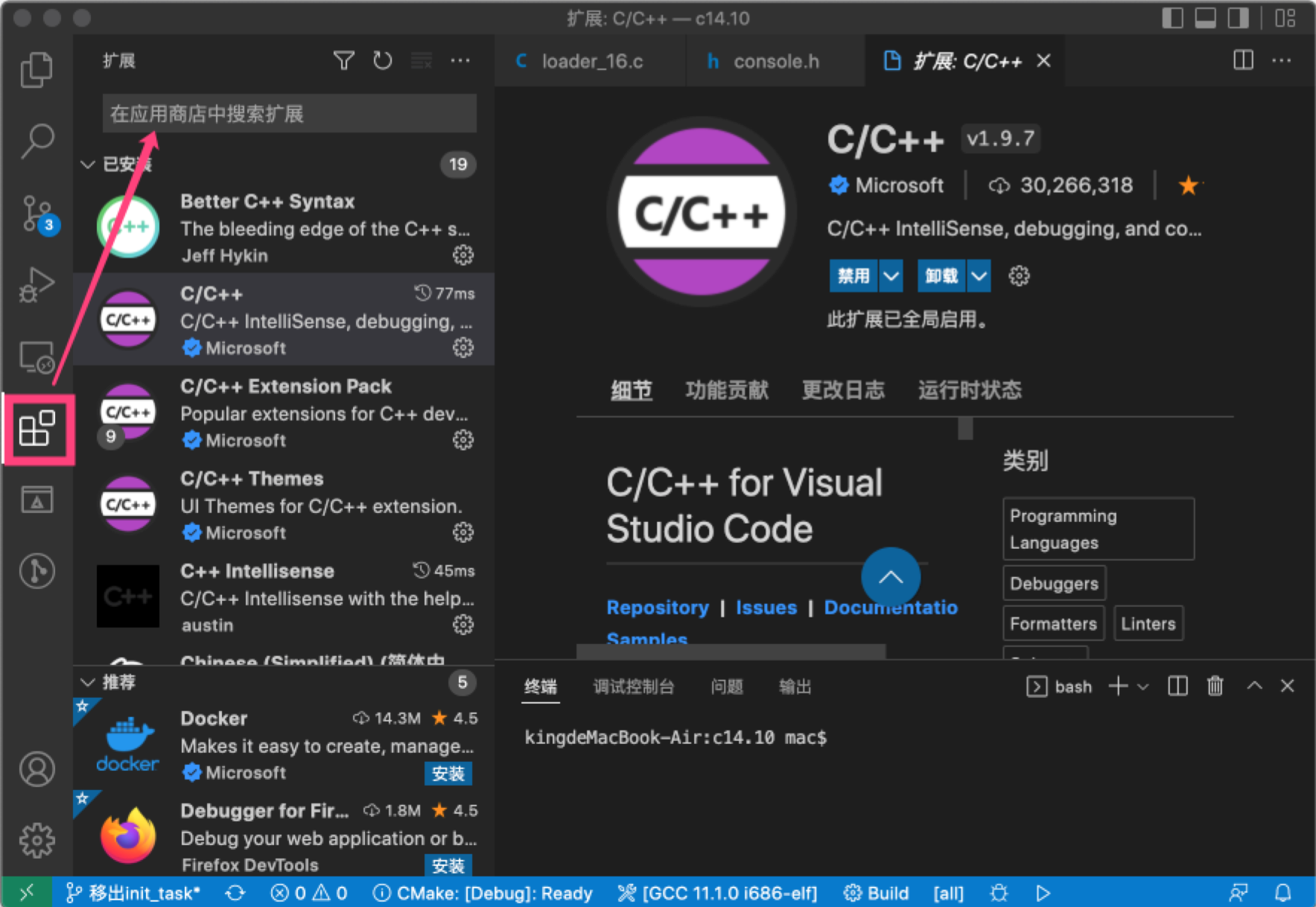
Task: Open the Remote Explorer icon
Action: click(36, 357)
